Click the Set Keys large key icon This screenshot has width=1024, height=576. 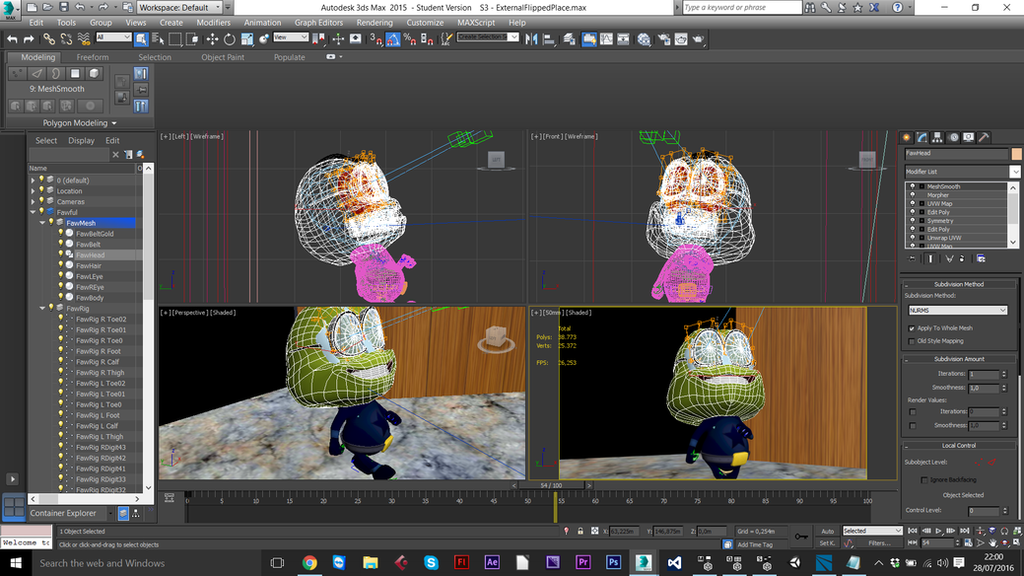[x=801, y=536]
